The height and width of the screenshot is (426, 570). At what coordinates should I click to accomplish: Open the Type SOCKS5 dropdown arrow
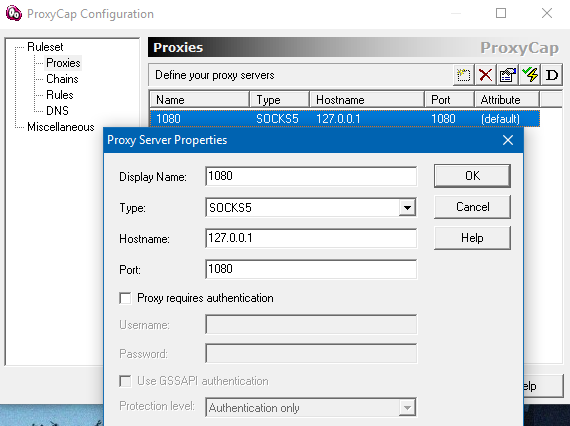click(x=407, y=208)
